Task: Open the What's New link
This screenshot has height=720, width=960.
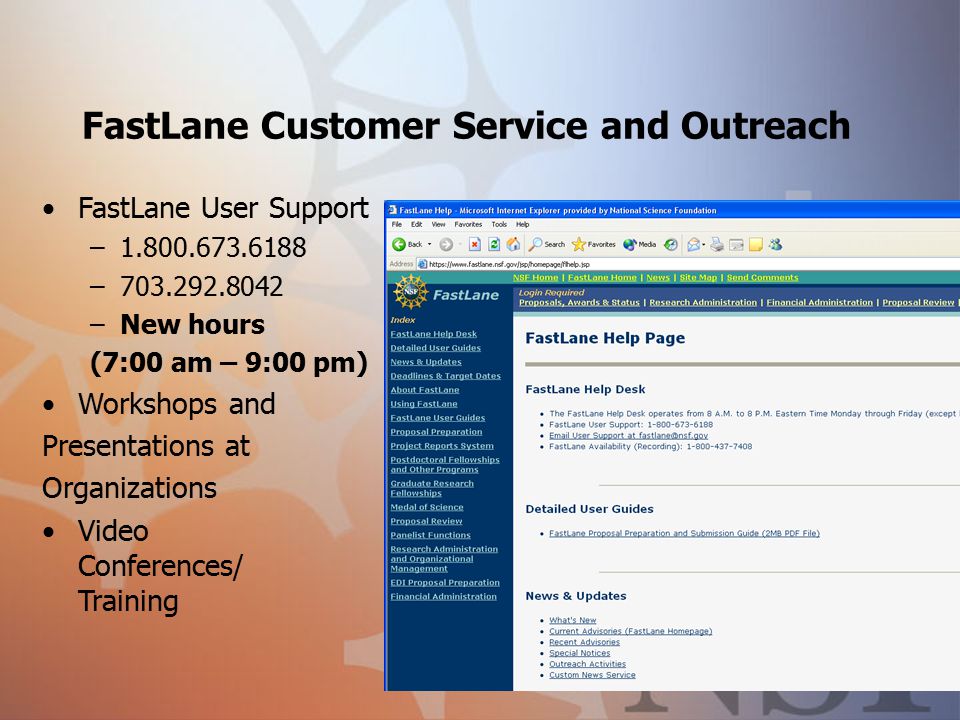Action: pos(572,620)
